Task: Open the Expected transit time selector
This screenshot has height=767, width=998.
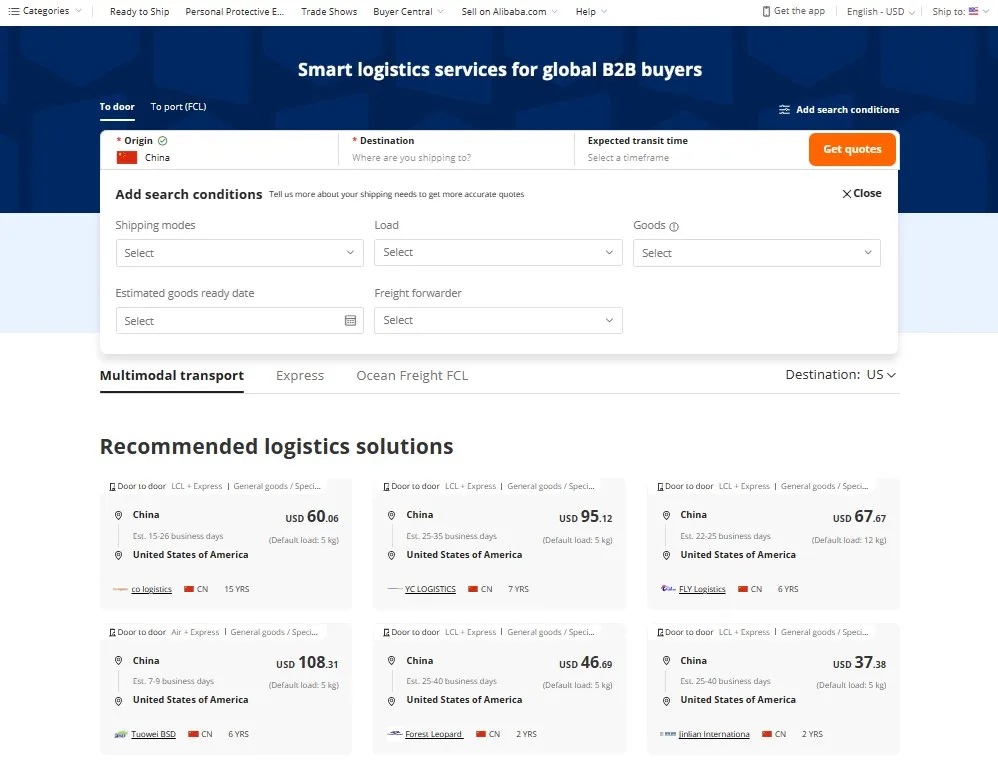Action: coord(690,158)
